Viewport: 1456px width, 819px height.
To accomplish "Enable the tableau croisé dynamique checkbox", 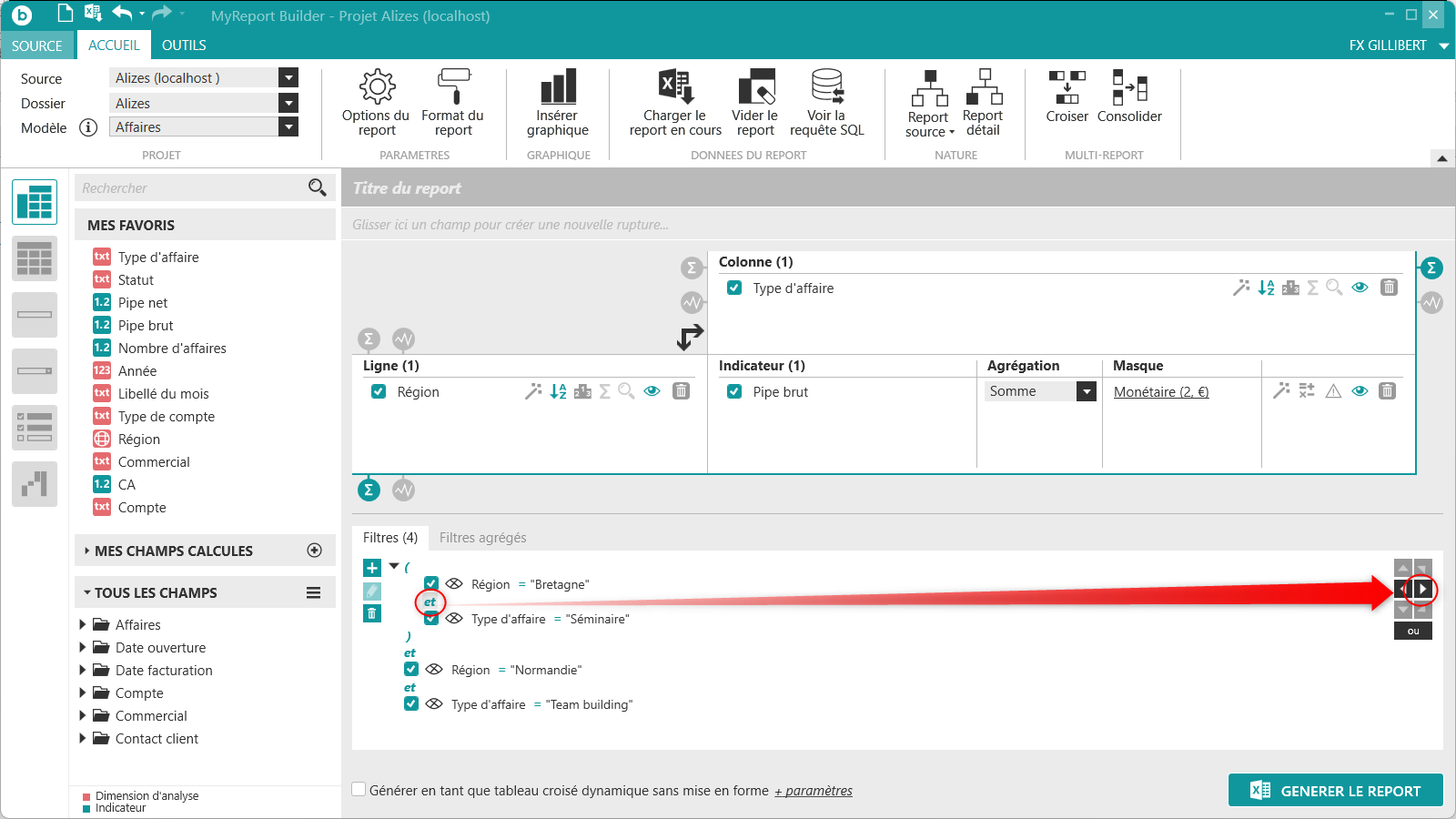I will (x=359, y=790).
